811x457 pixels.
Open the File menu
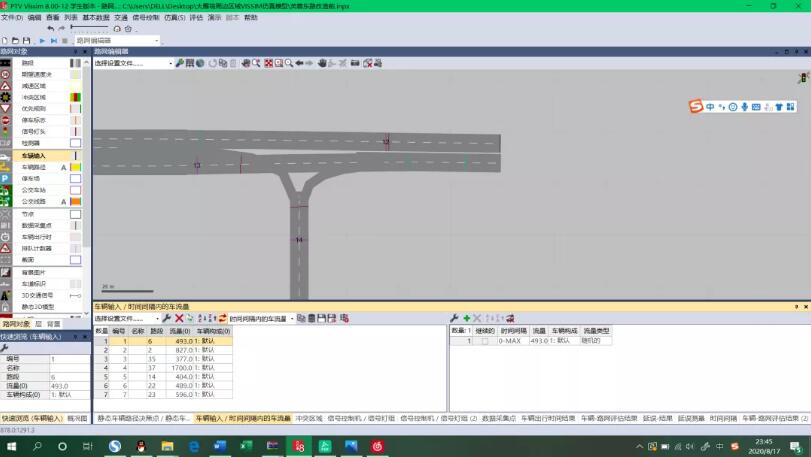pyautogui.click(x=12, y=18)
